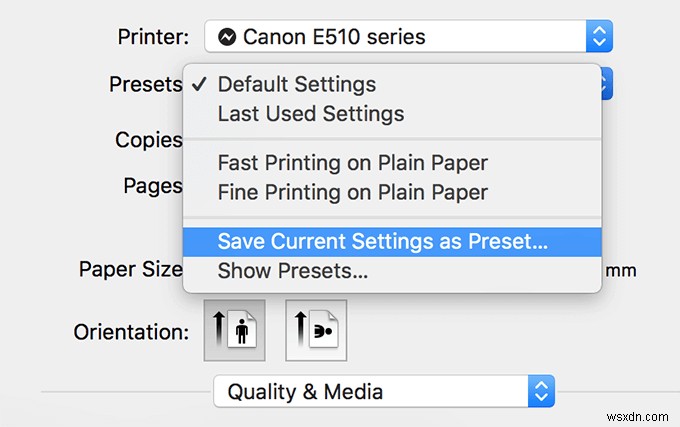This screenshot has height=427, width=680.
Task: Select the landscape orientation icon
Action: click(316, 330)
